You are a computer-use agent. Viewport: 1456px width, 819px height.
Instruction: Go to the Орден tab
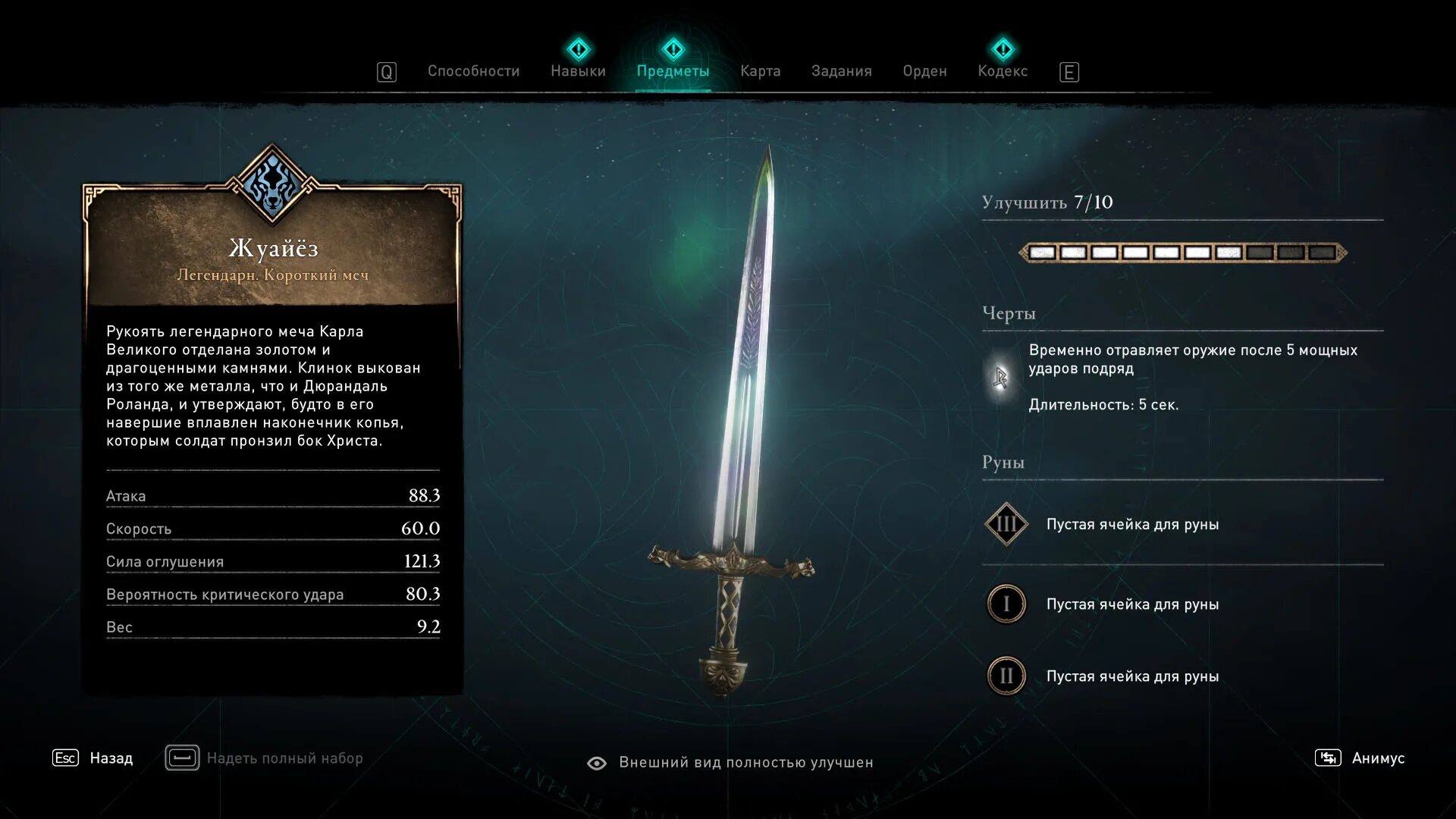925,71
